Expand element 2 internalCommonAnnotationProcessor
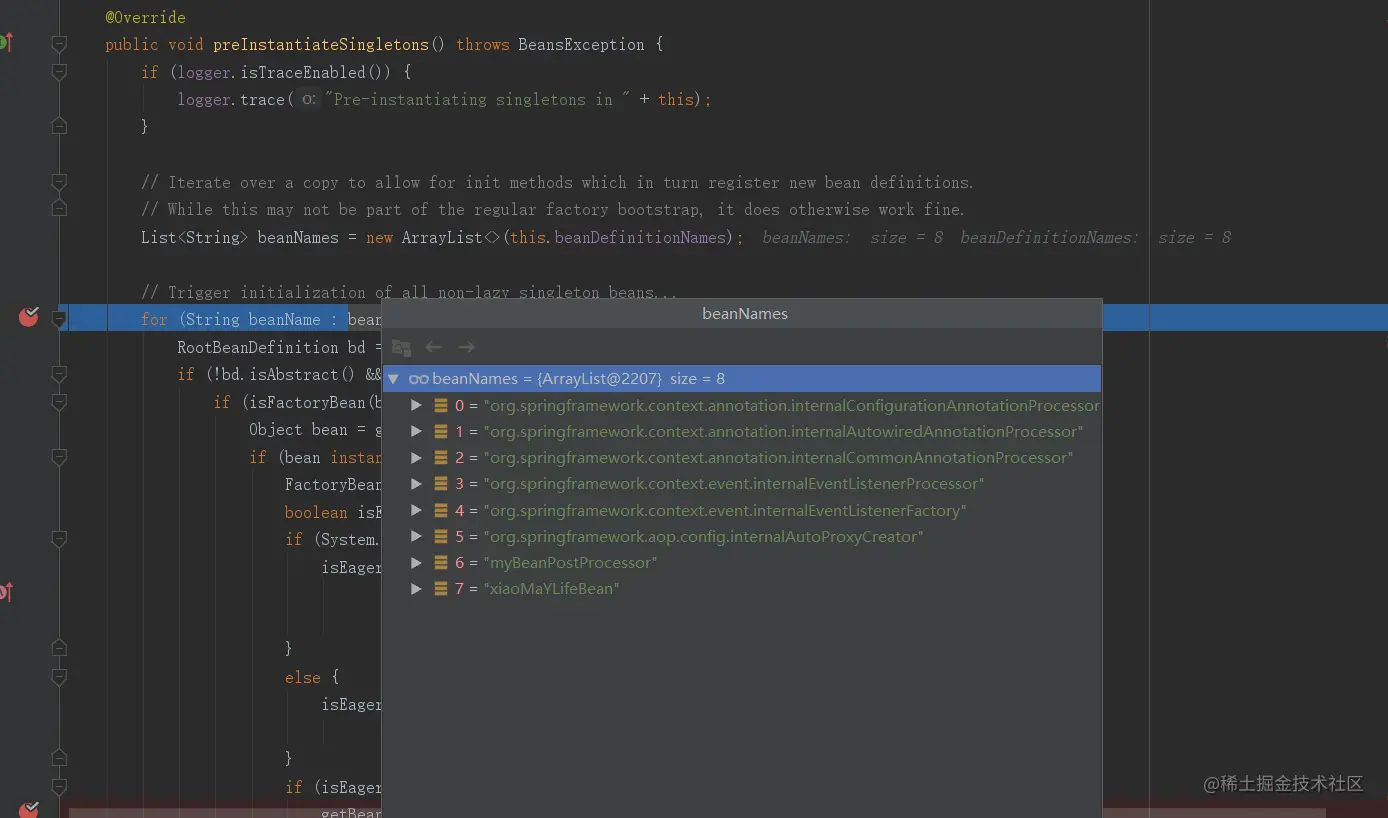This screenshot has width=1388, height=818. point(417,457)
